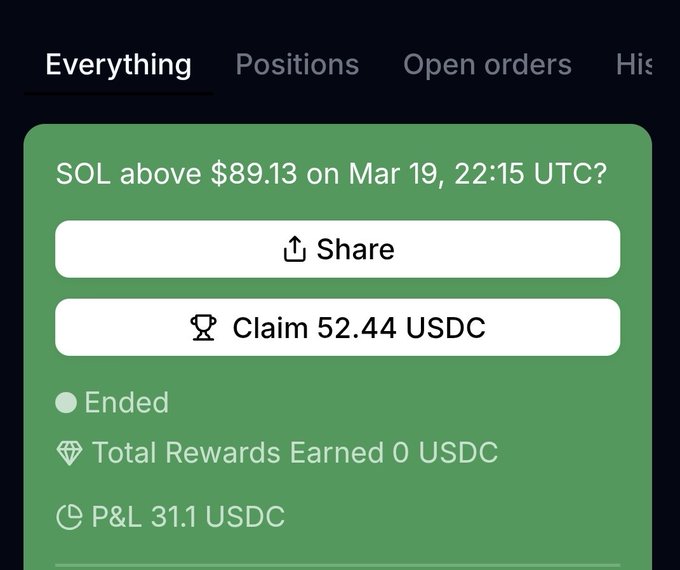Image resolution: width=680 pixels, height=570 pixels.
Task: Claim the 52.44 USDC winnings
Action: click(337, 327)
